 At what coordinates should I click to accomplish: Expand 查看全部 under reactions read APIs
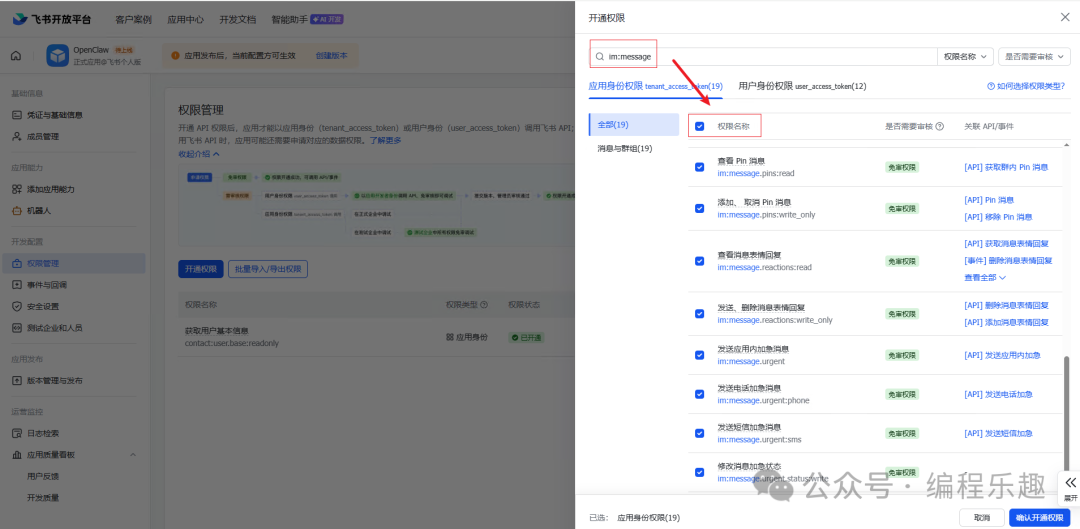point(985,278)
